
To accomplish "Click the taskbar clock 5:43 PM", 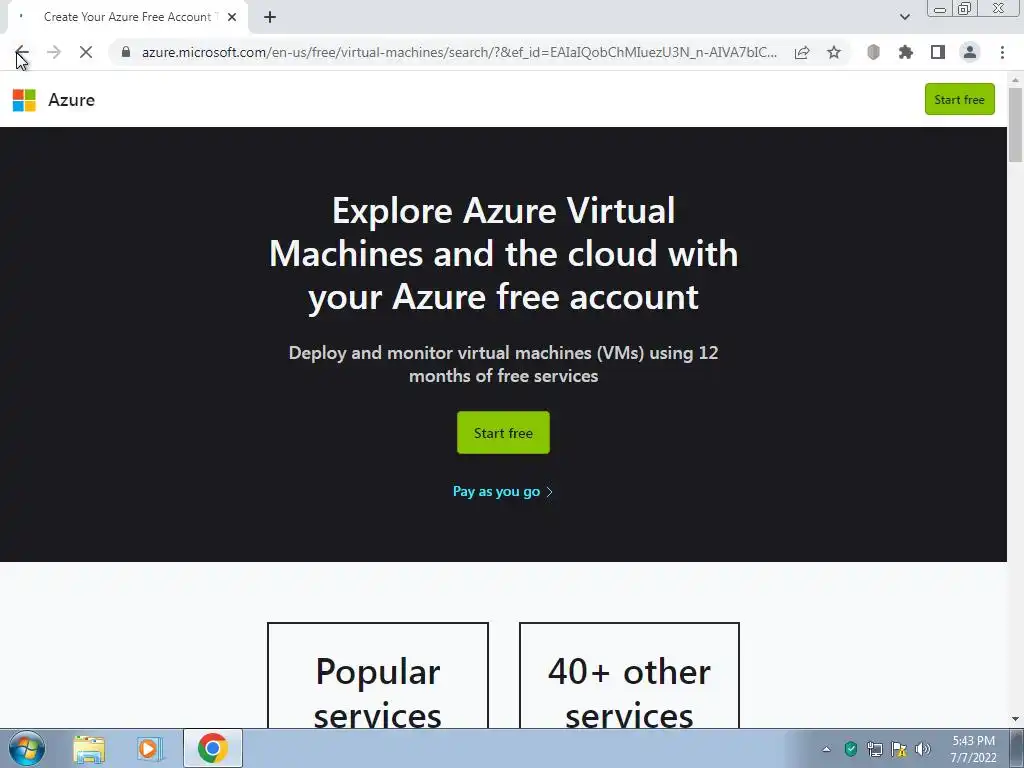I will click(973, 748).
